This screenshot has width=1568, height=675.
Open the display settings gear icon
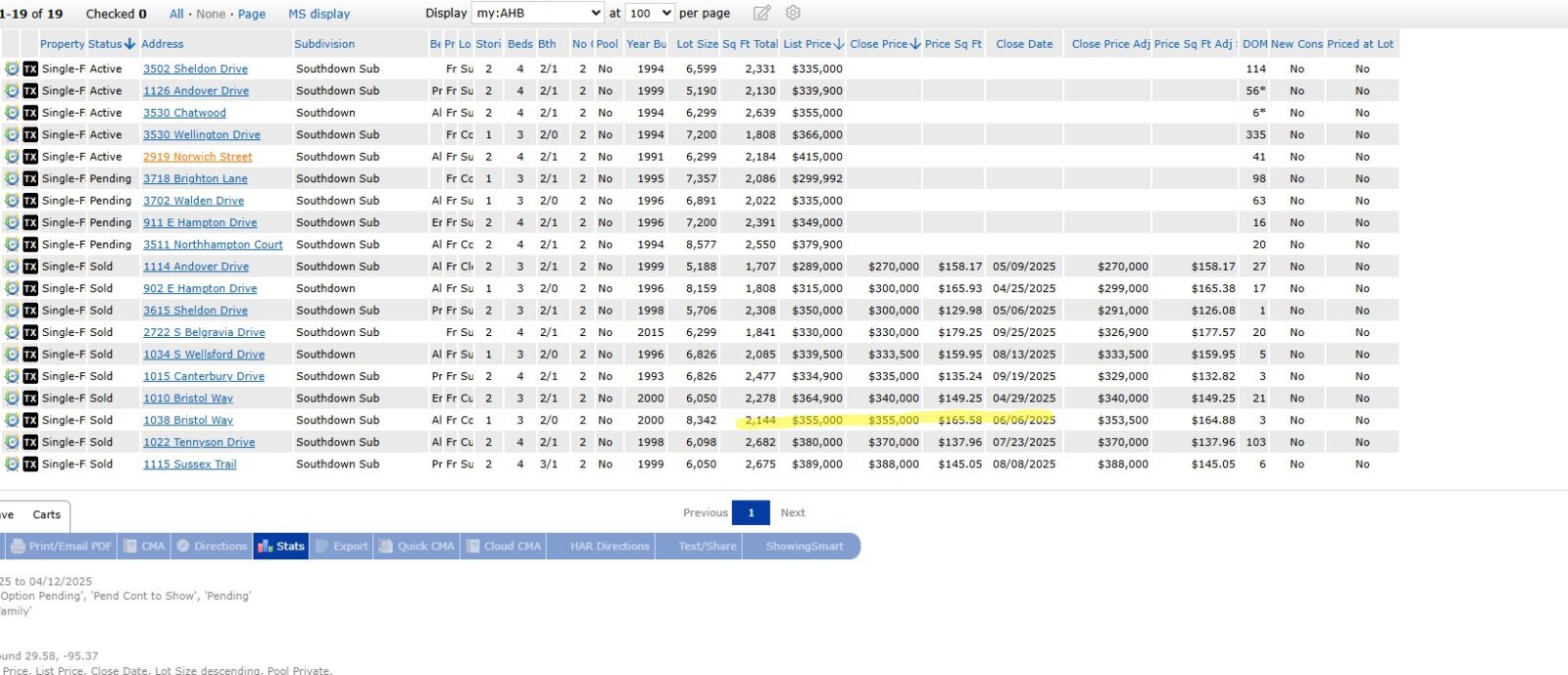tap(793, 13)
